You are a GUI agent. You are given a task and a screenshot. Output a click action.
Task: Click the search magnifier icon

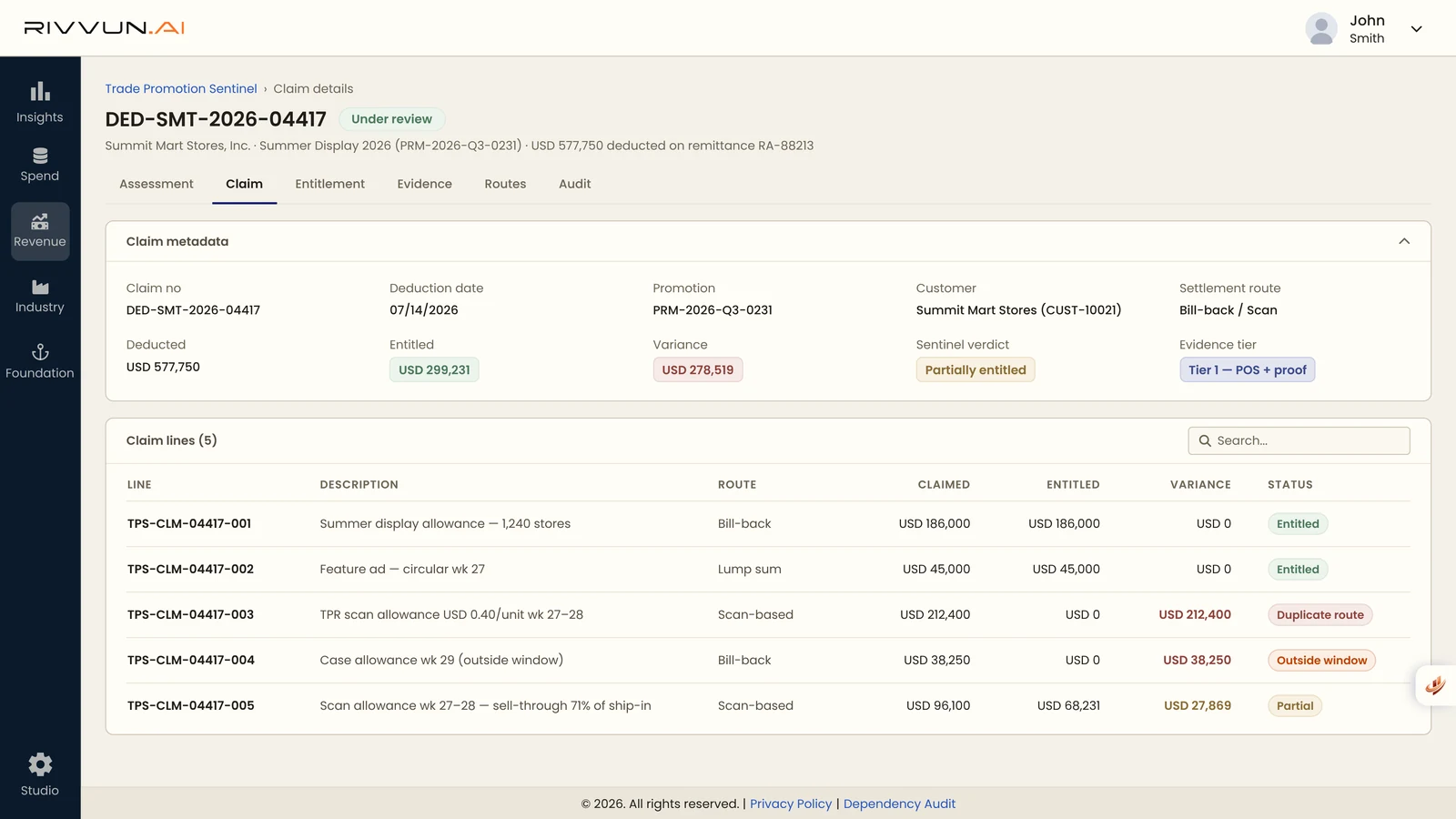tap(1205, 440)
